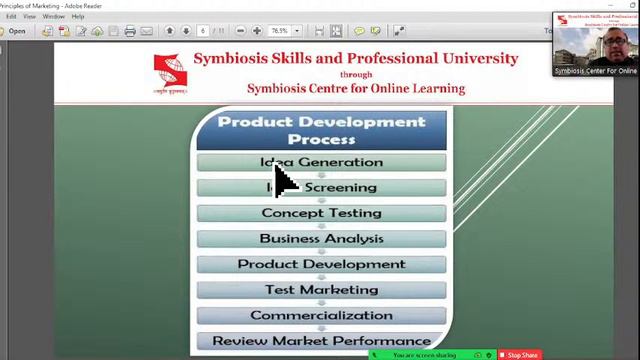Viewport: 640px width, 360px height.
Task: Click 'Idea Generation' step text
Action: [322, 162]
